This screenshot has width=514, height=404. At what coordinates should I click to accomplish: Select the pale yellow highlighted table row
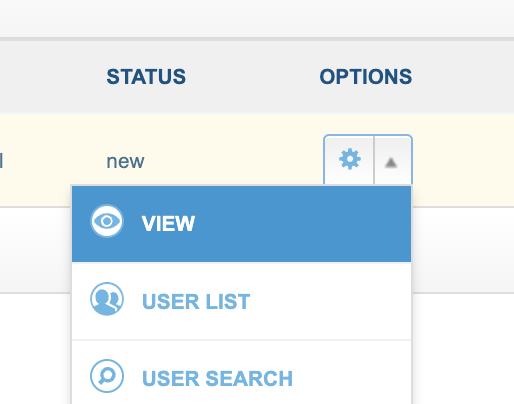tap(257, 160)
